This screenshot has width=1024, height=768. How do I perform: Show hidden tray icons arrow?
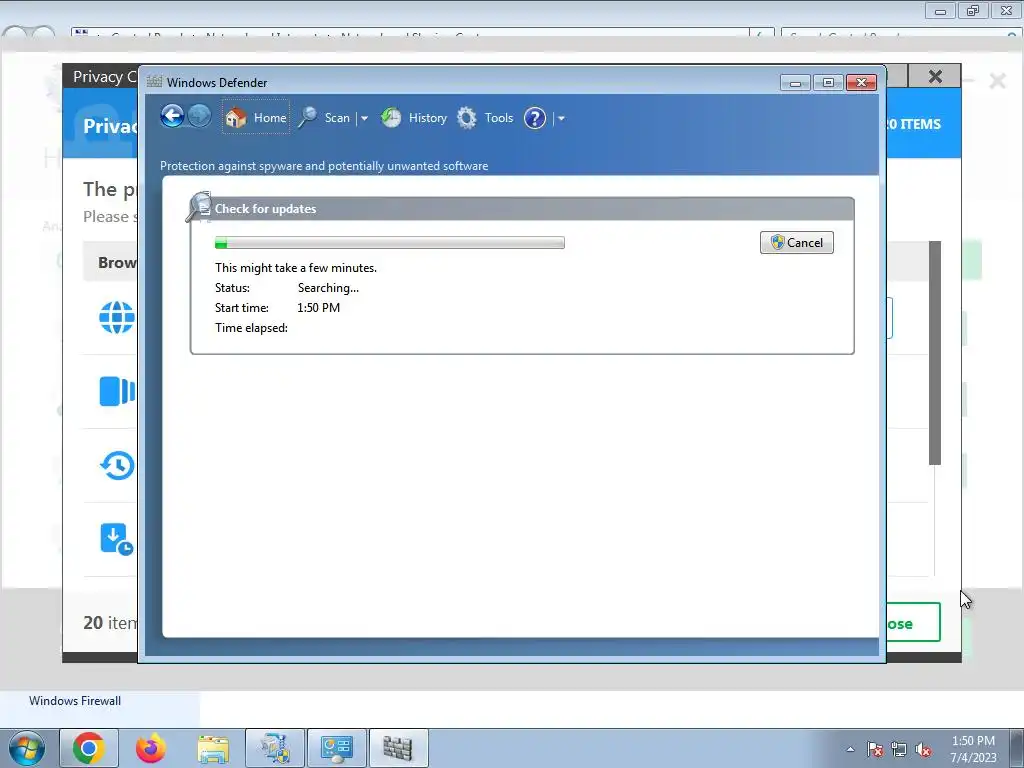click(x=850, y=749)
